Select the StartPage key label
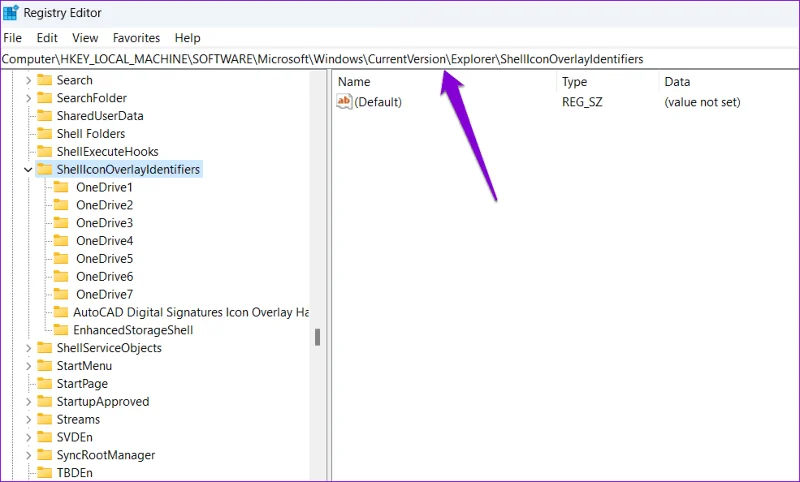 pos(82,384)
